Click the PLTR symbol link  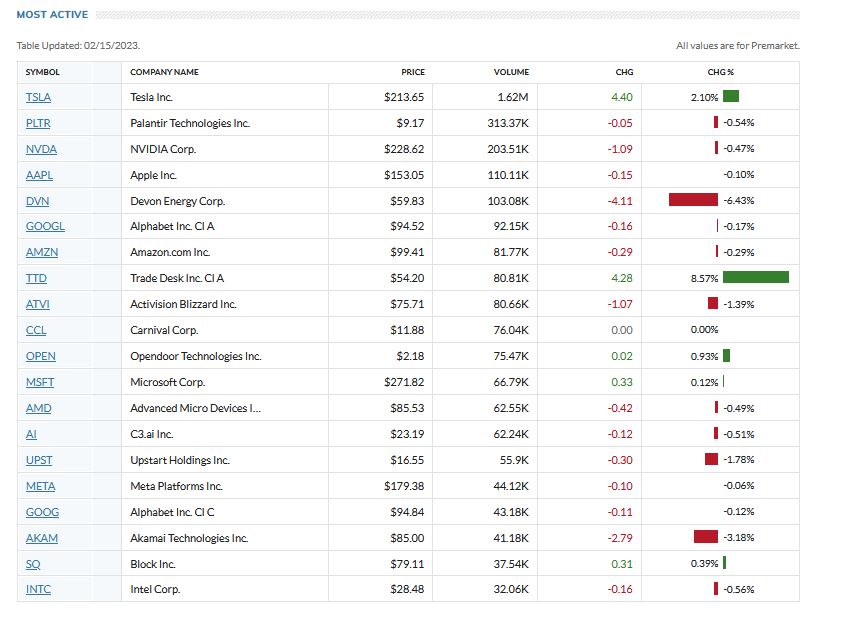[x=40, y=123]
